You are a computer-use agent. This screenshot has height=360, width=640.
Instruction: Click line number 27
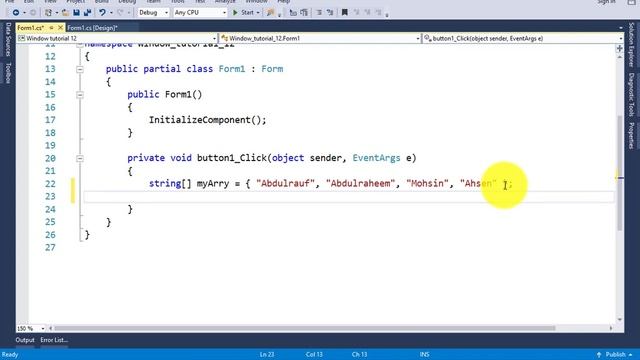50,248
